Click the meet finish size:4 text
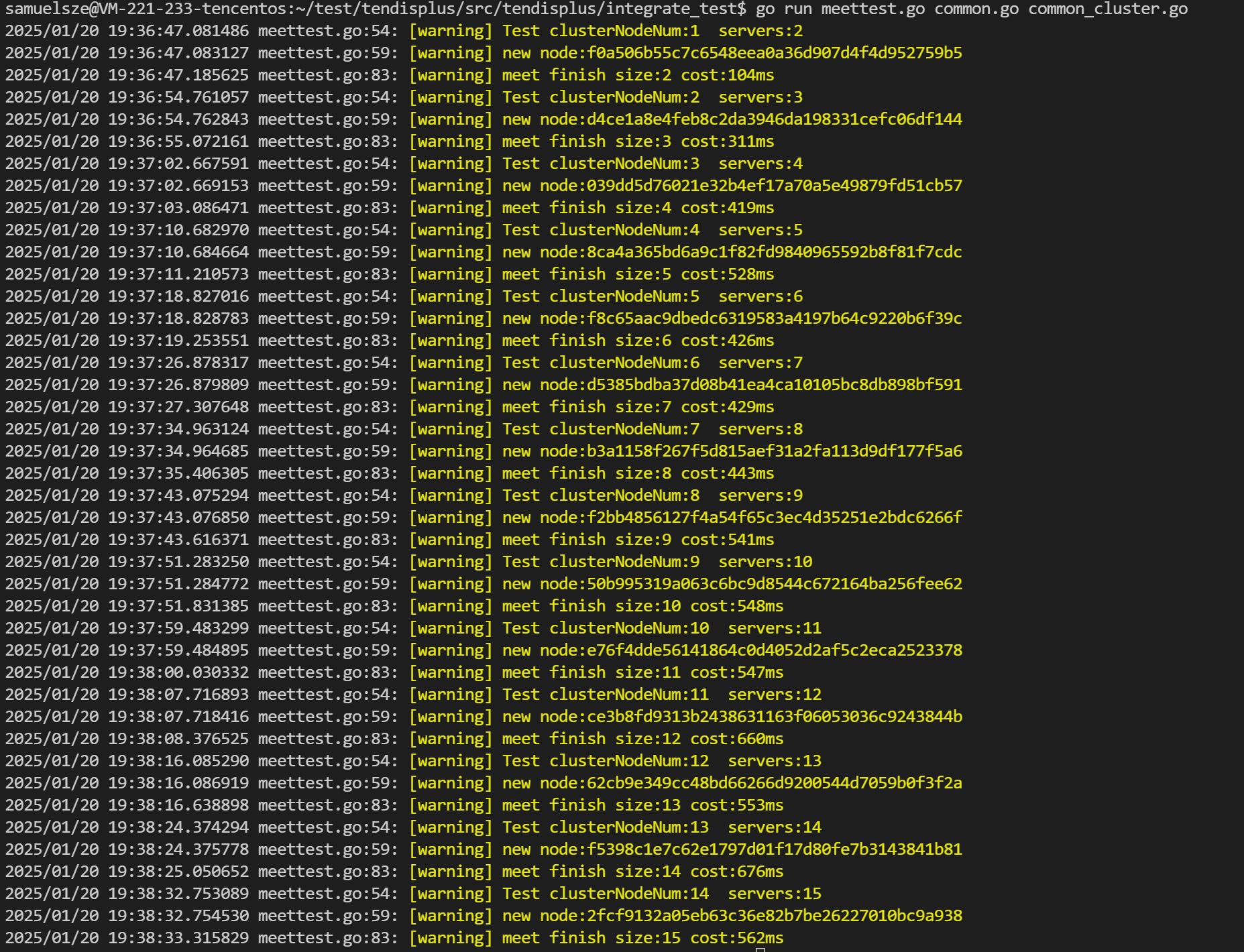The width and height of the screenshot is (1244, 952). pos(586,208)
